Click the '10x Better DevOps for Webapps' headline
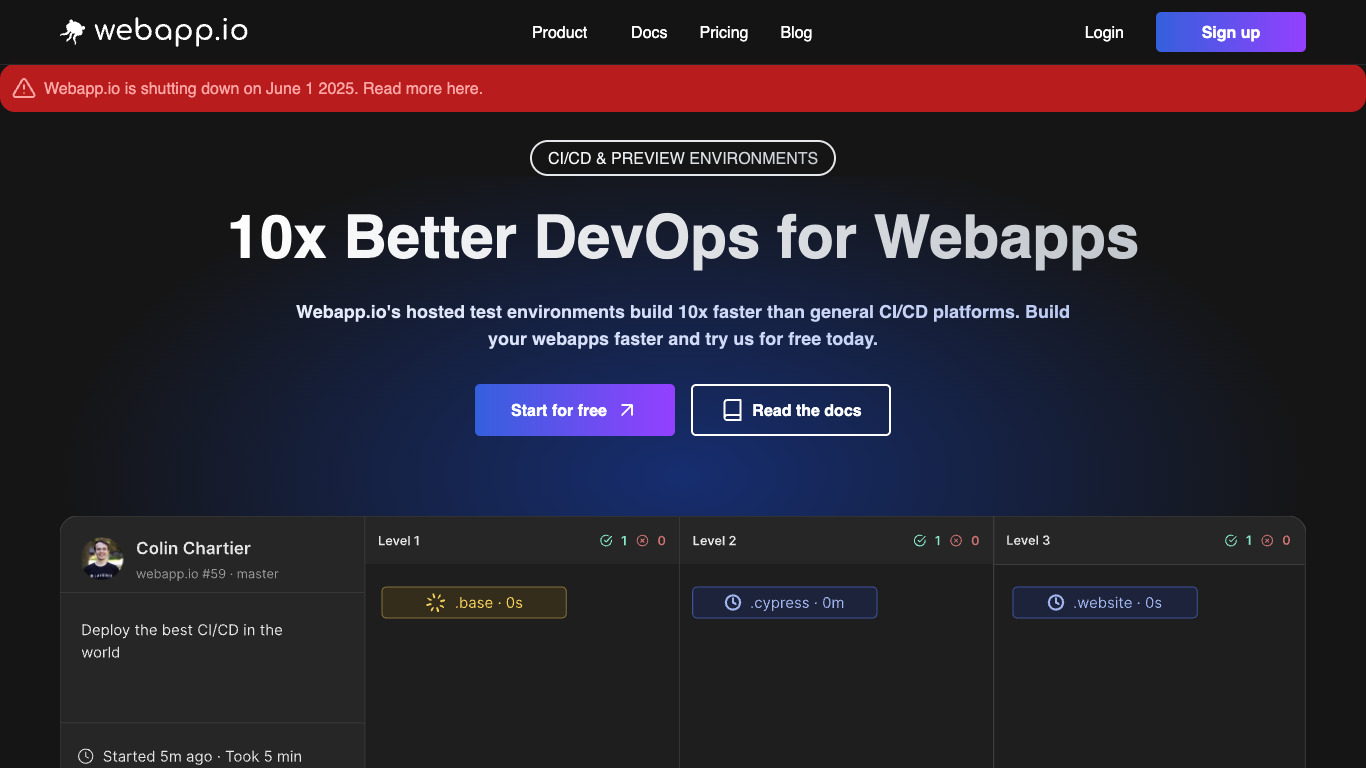Viewport: 1366px width, 768px height. 683,238
